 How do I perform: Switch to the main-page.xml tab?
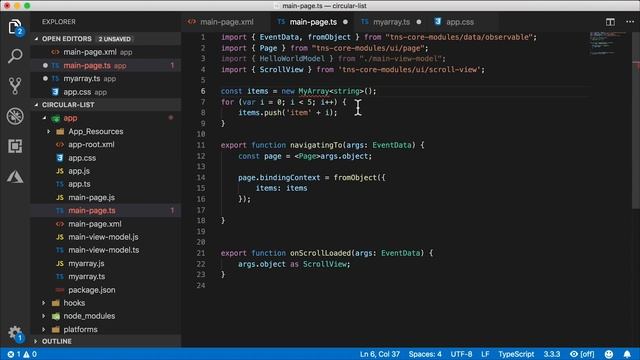point(226,22)
